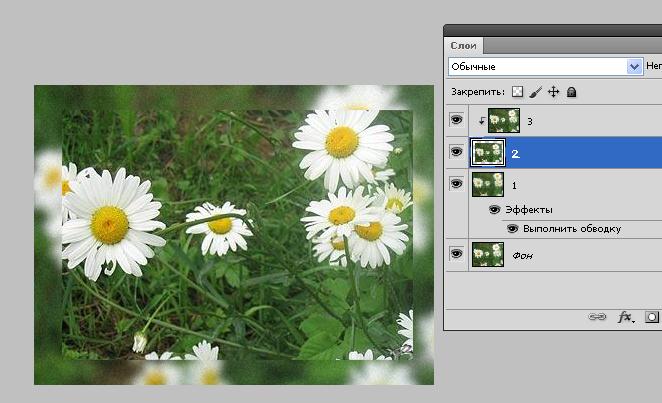Viewport: 662px width, 403px height.
Task: Click the lock all padlock icon
Action: (x=571, y=92)
